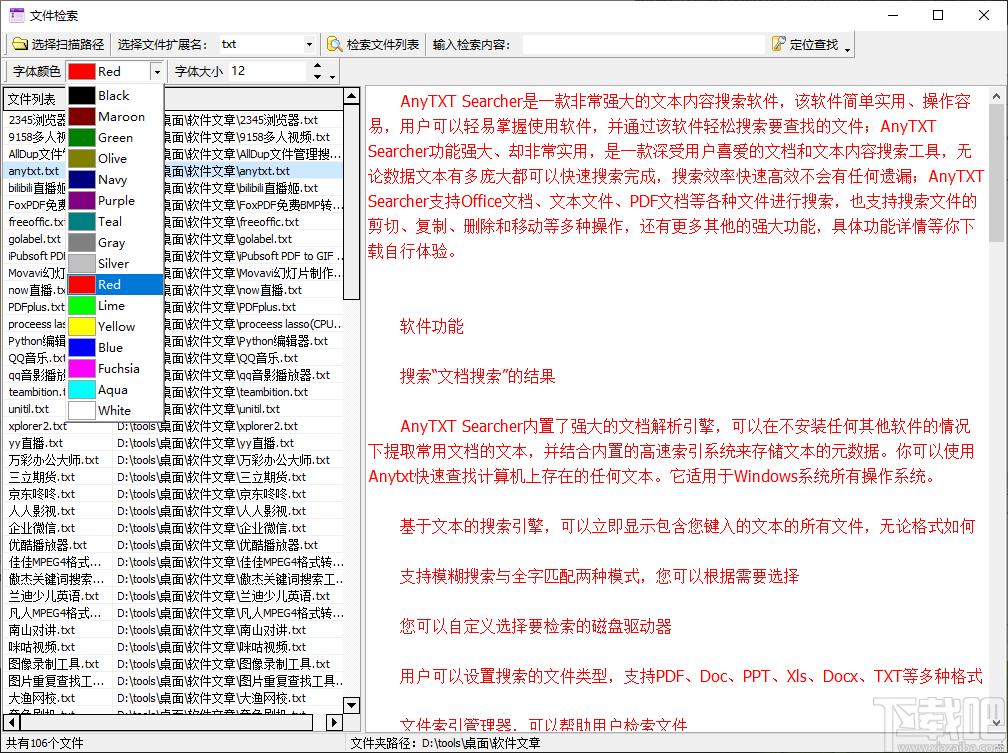Viewport: 1008px width, 753px height.
Task: Click the 检索文件列表 button label
Action: pos(382,44)
